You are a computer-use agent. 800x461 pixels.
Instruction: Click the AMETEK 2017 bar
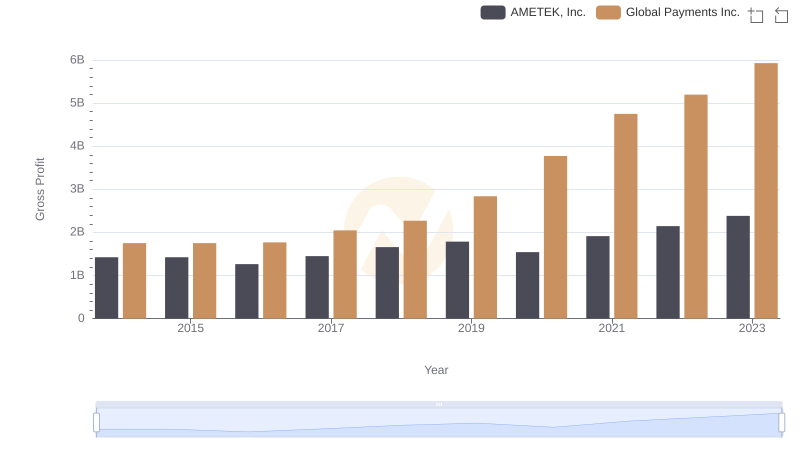[317, 287]
